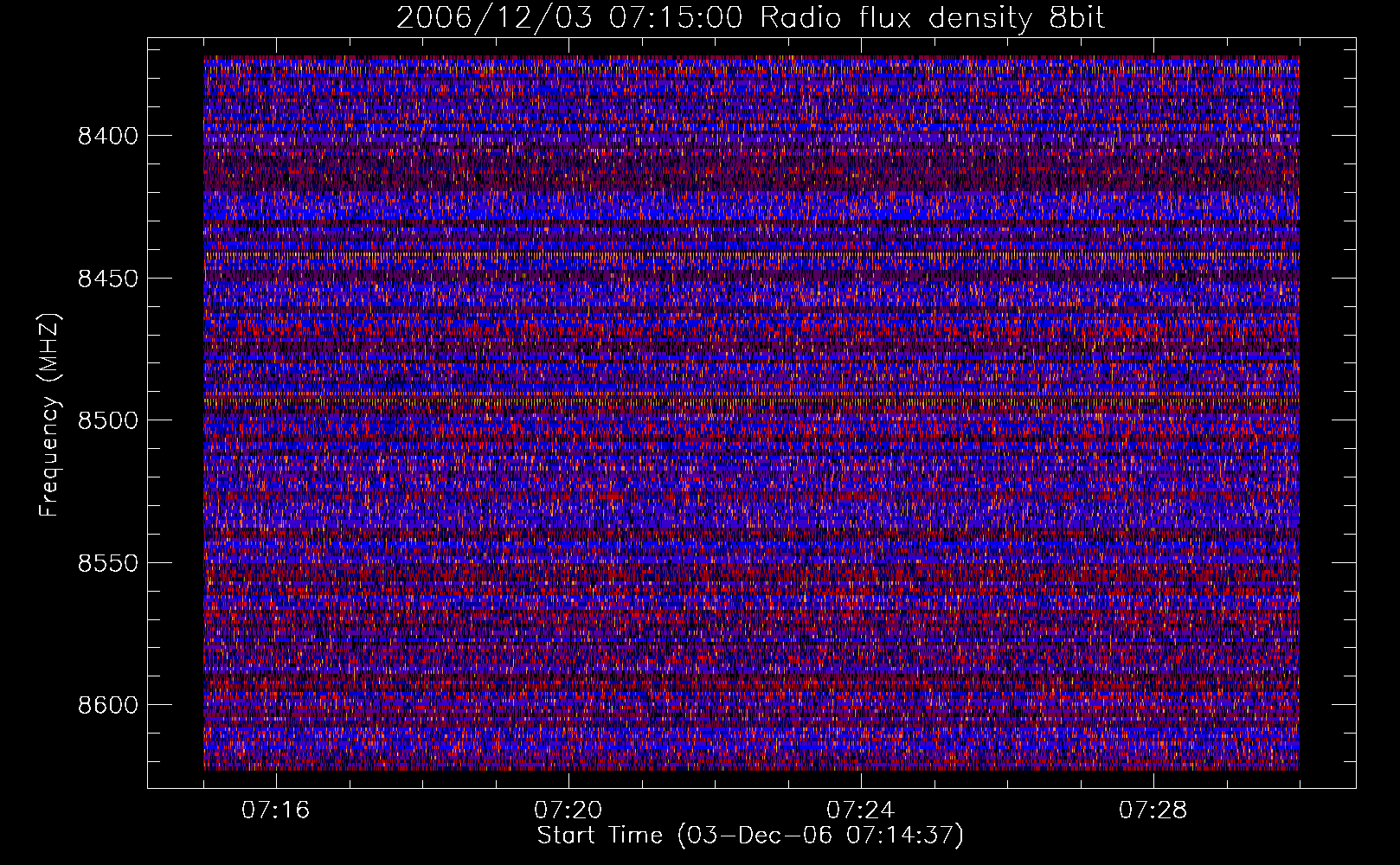Image resolution: width=1400 pixels, height=865 pixels.
Task: Click the 8400 frequency axis label
Action: [108, 136]
